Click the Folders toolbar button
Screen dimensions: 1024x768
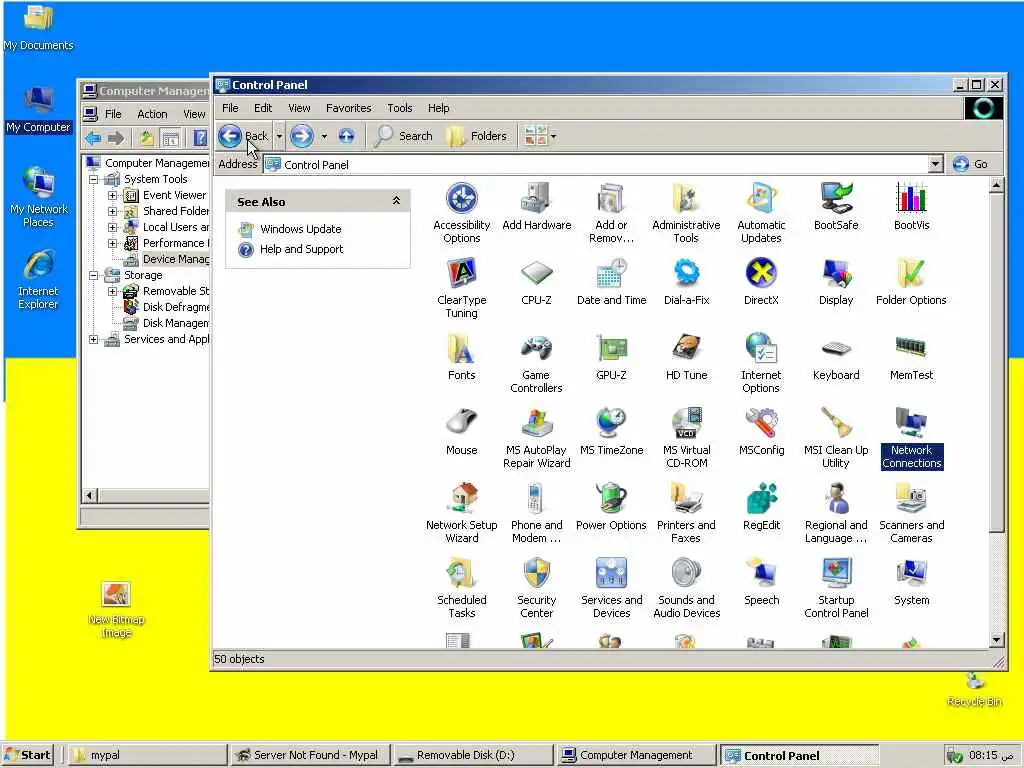point(477,136)
